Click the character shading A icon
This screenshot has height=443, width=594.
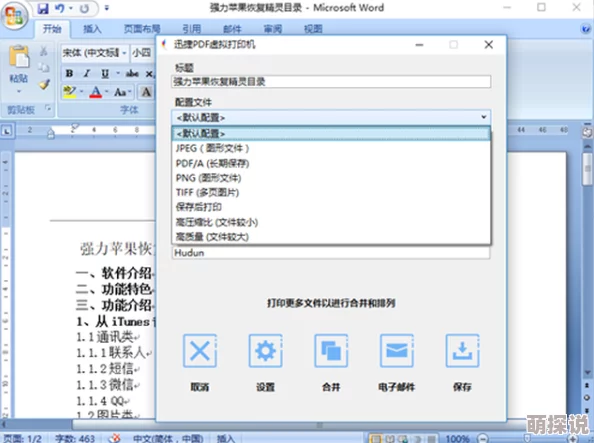point(146,92)
